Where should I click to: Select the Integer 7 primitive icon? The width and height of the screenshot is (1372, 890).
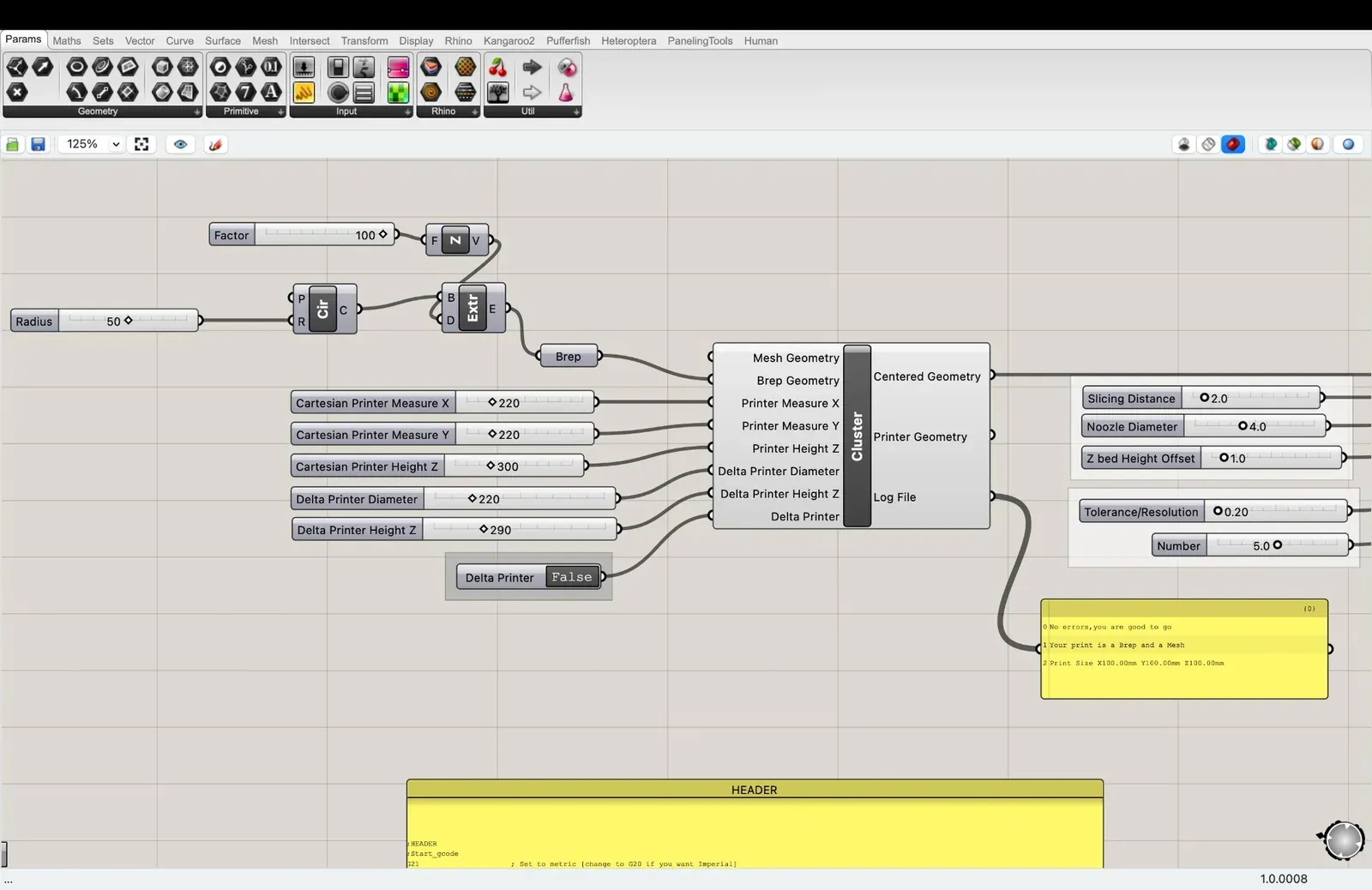click(x=245, y=92)
